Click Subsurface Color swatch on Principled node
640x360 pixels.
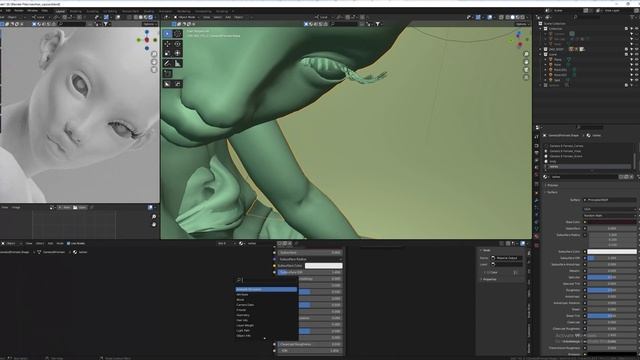point(323,266)
